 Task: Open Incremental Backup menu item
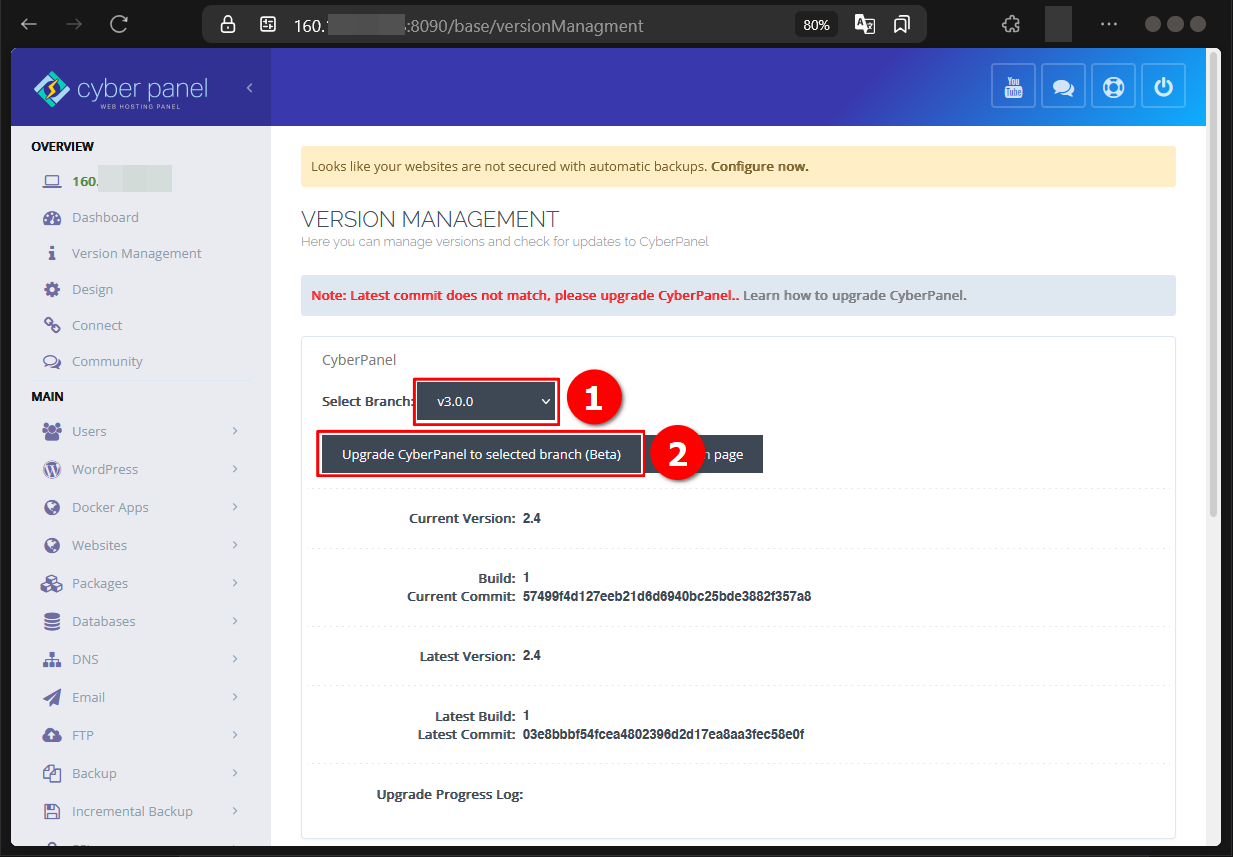click(x=132, y=811)
